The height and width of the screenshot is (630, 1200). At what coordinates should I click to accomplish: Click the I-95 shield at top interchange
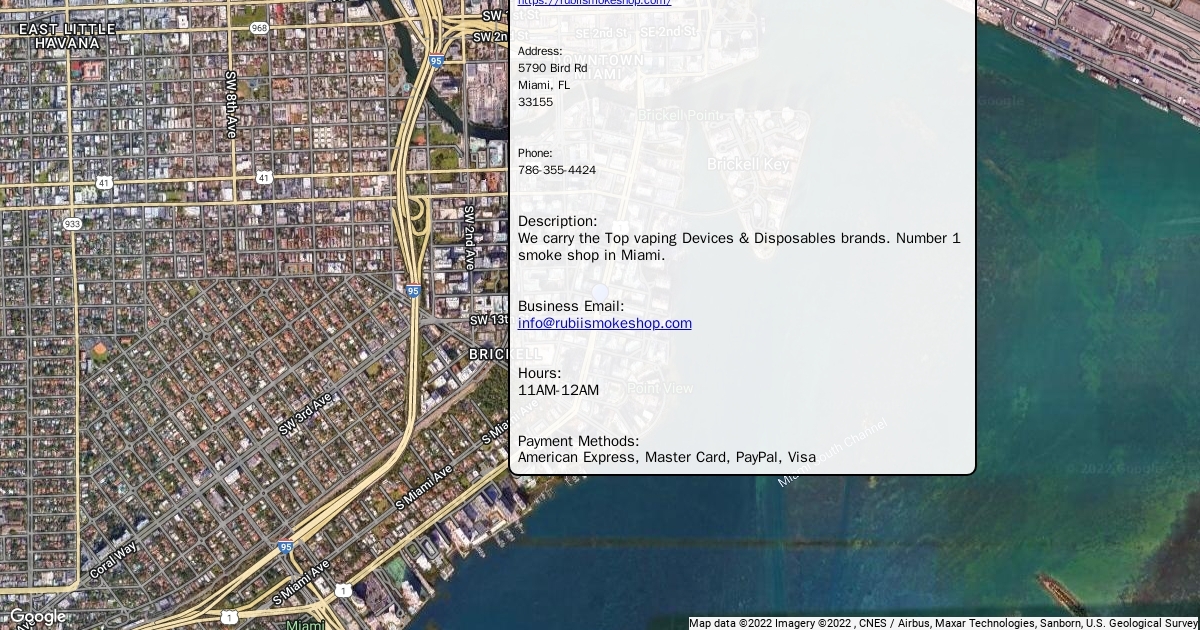436,61
